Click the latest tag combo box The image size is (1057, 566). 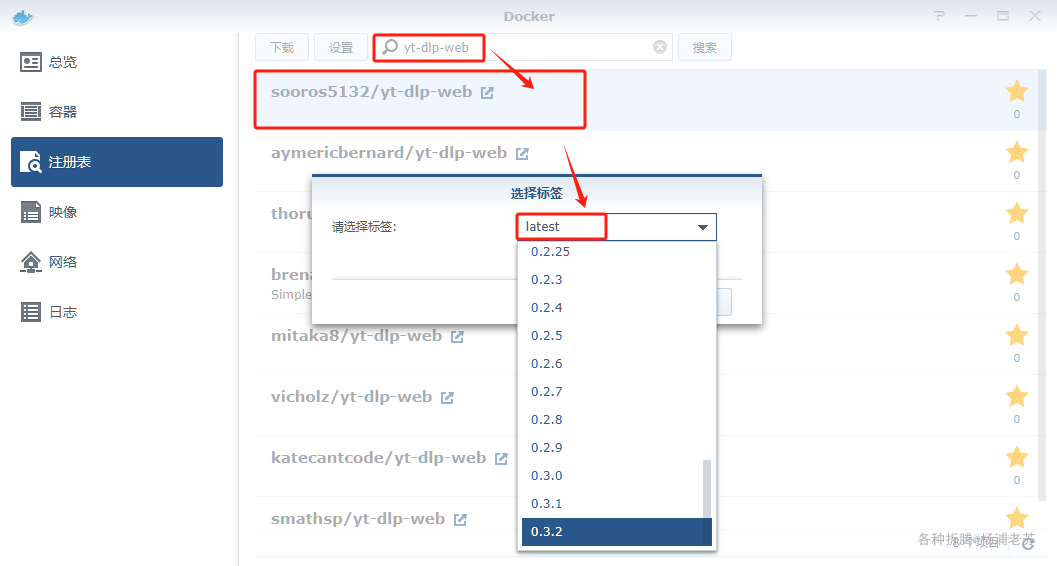[x=616, y=227]
